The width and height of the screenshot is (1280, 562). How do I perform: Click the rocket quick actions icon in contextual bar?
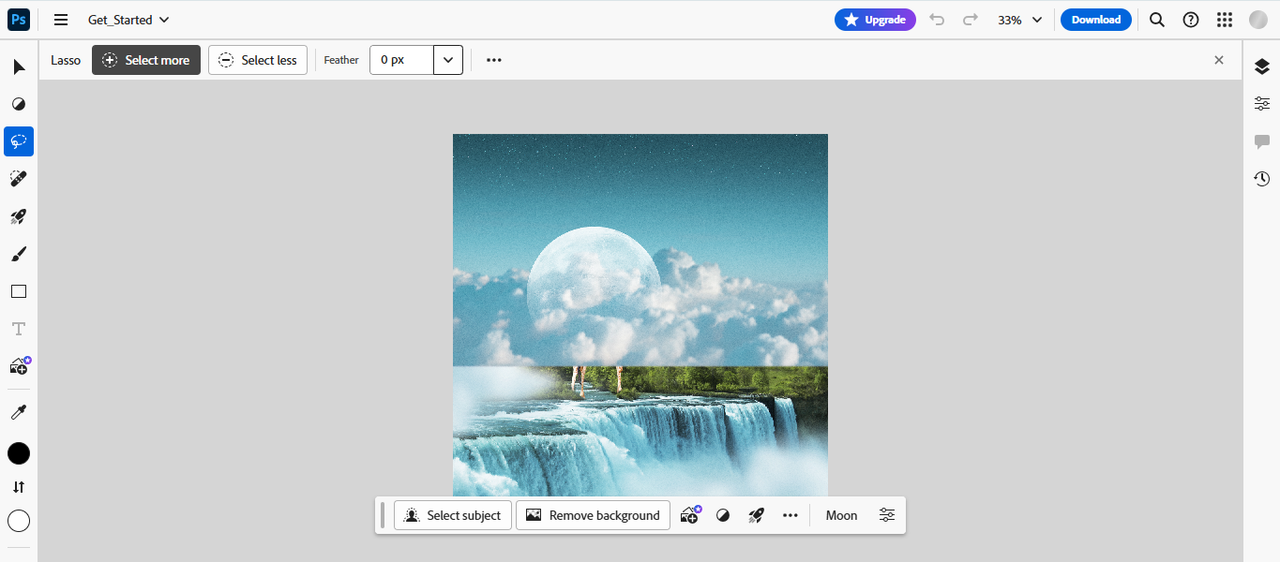[756, 515]
